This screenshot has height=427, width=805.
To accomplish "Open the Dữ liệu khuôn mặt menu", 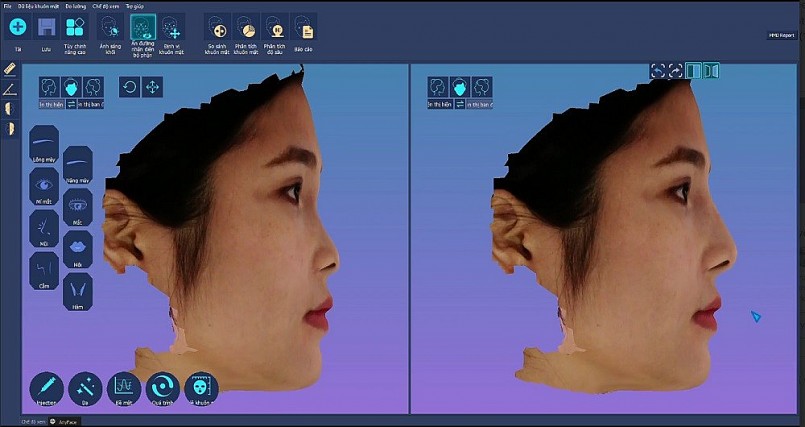I will tap(38, 6).
